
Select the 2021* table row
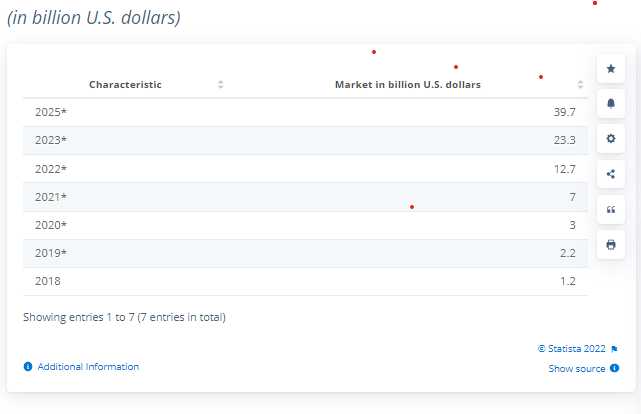pyautogui.click(x=305, y=197)
